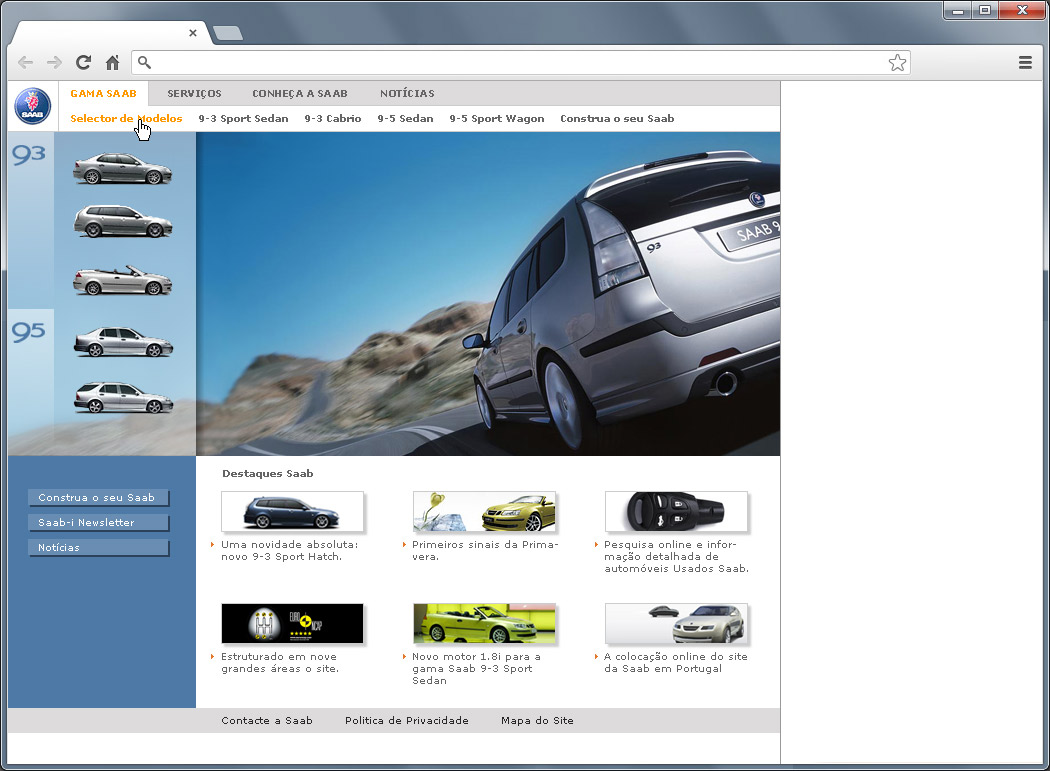
Task: Reload the page
Action: 83,62
